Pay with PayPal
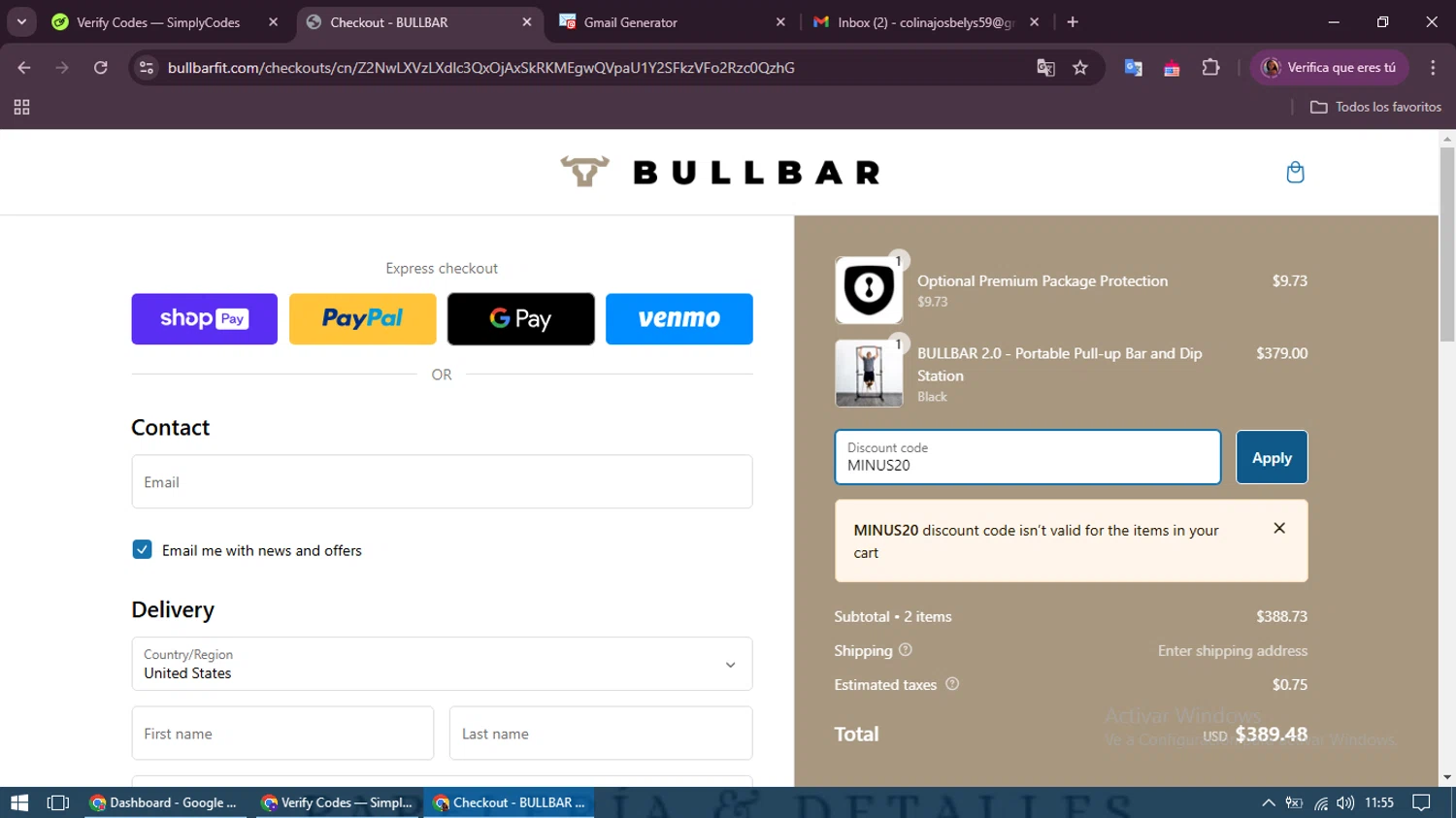 point(362,318)
